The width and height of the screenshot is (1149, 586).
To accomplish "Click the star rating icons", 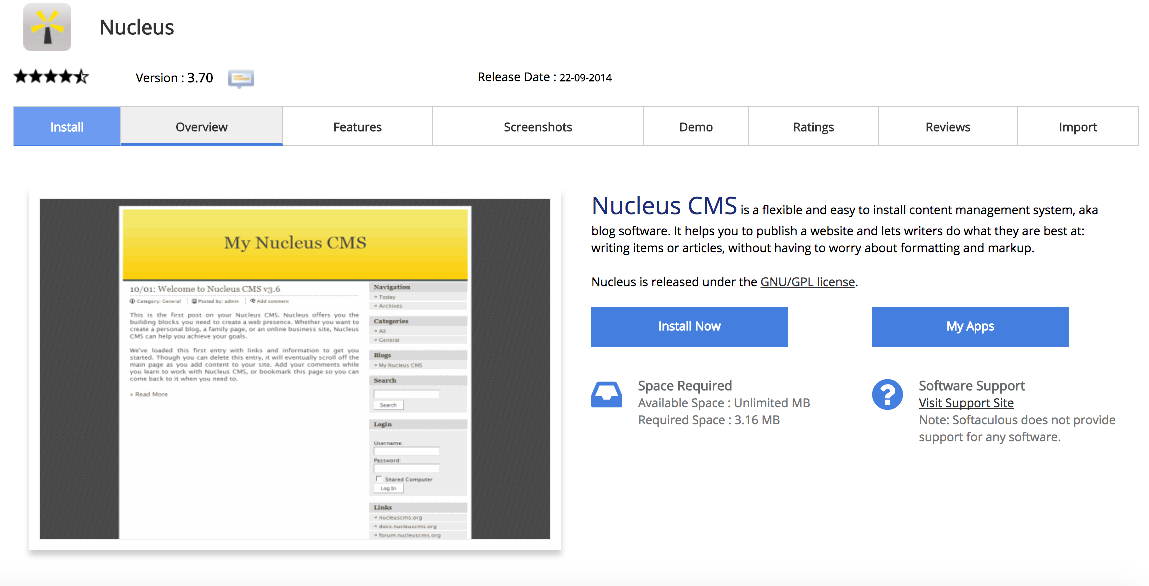I will point(51,76).
